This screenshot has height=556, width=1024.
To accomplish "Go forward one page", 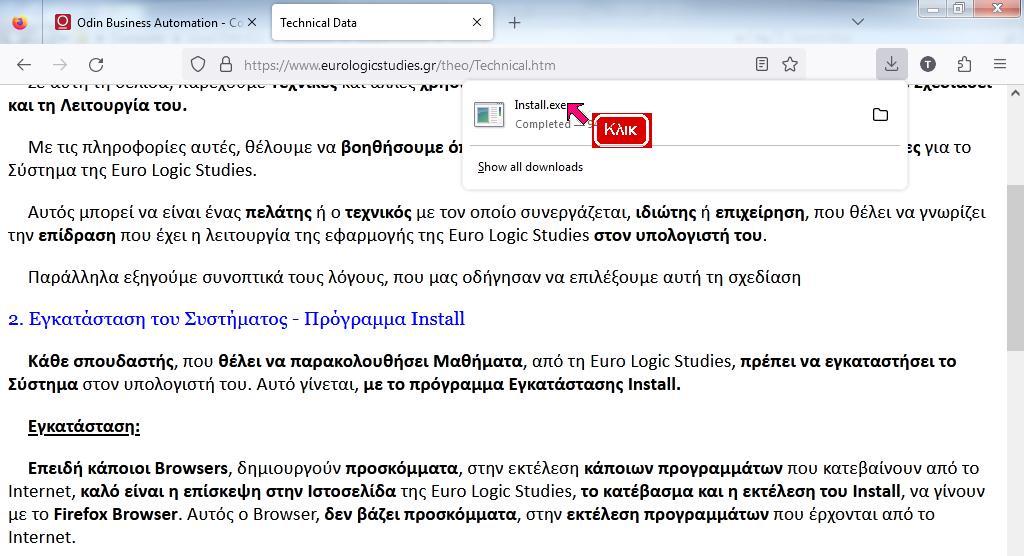I will [x=60, y=64].
